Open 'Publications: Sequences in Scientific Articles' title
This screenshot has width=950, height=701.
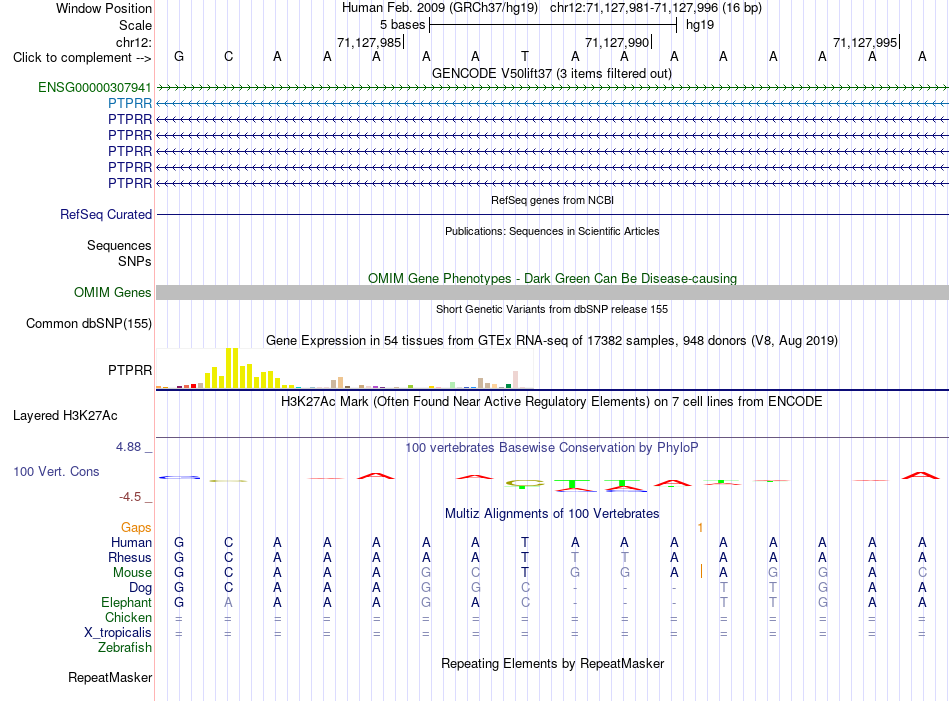click(552, 231)
